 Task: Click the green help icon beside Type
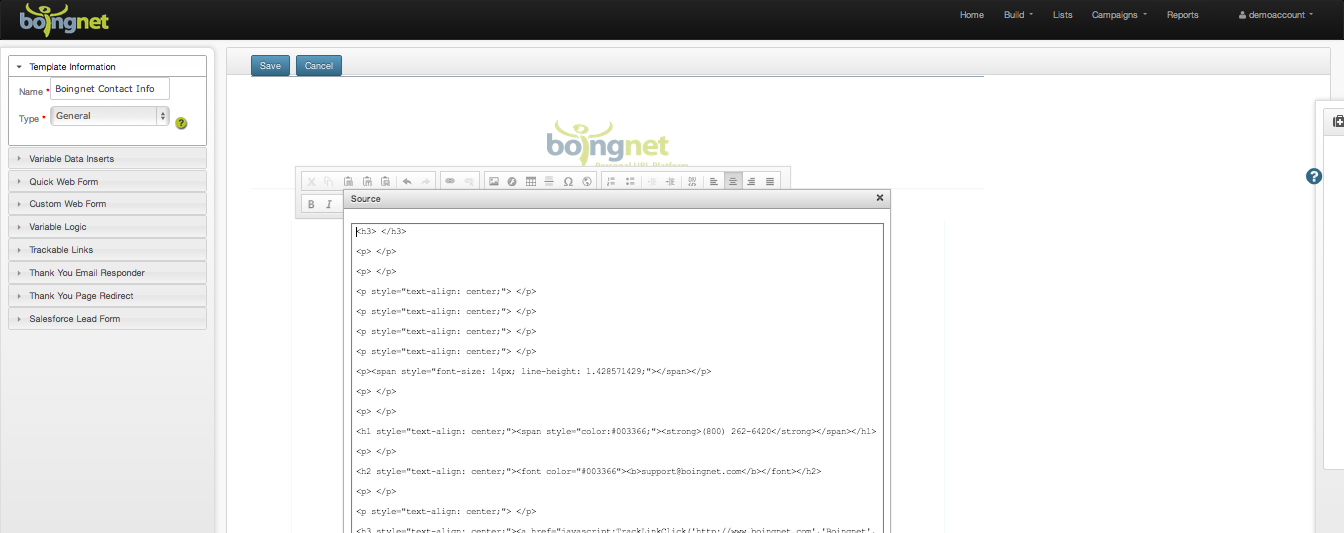181,123
